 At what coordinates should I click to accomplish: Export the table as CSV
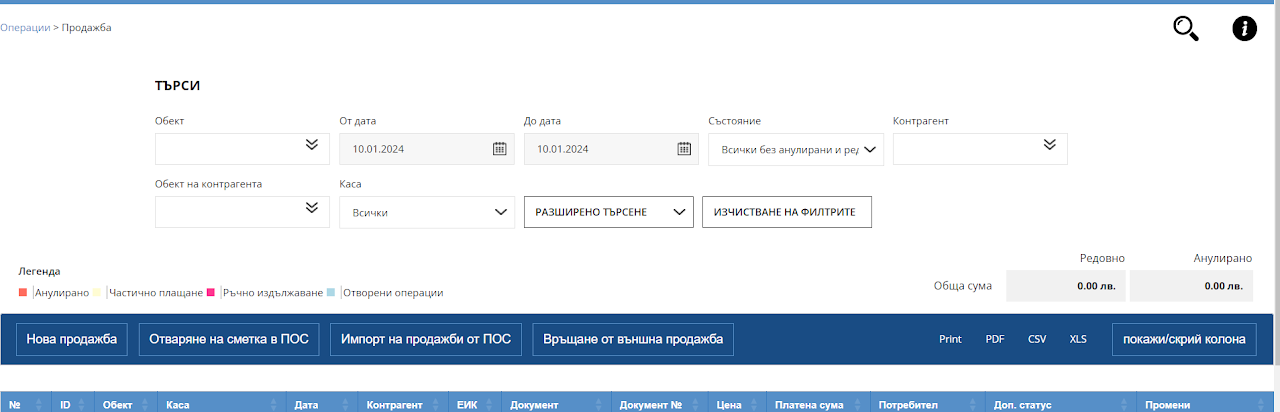coord(1037,339)
